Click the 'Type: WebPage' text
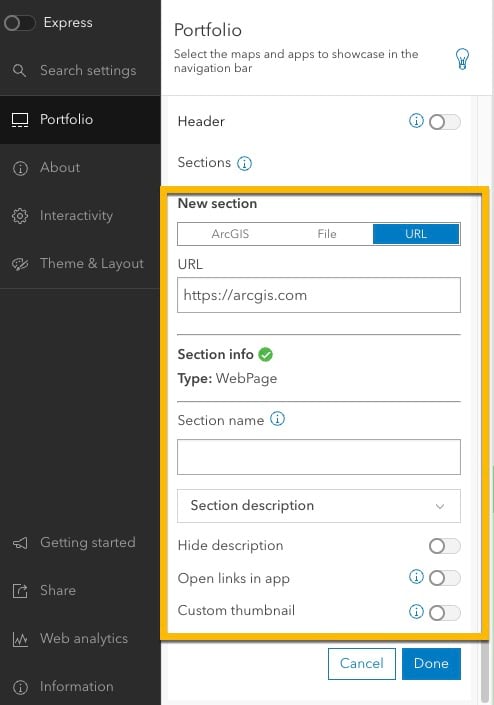This screenshot has height=705, width=494. 227,379
